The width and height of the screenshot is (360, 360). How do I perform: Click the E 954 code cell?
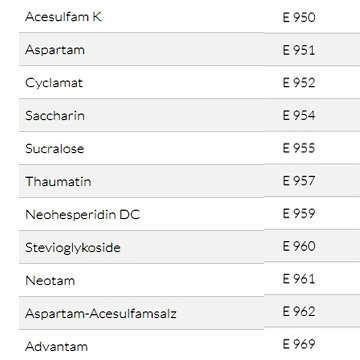(x=299, y=115)
